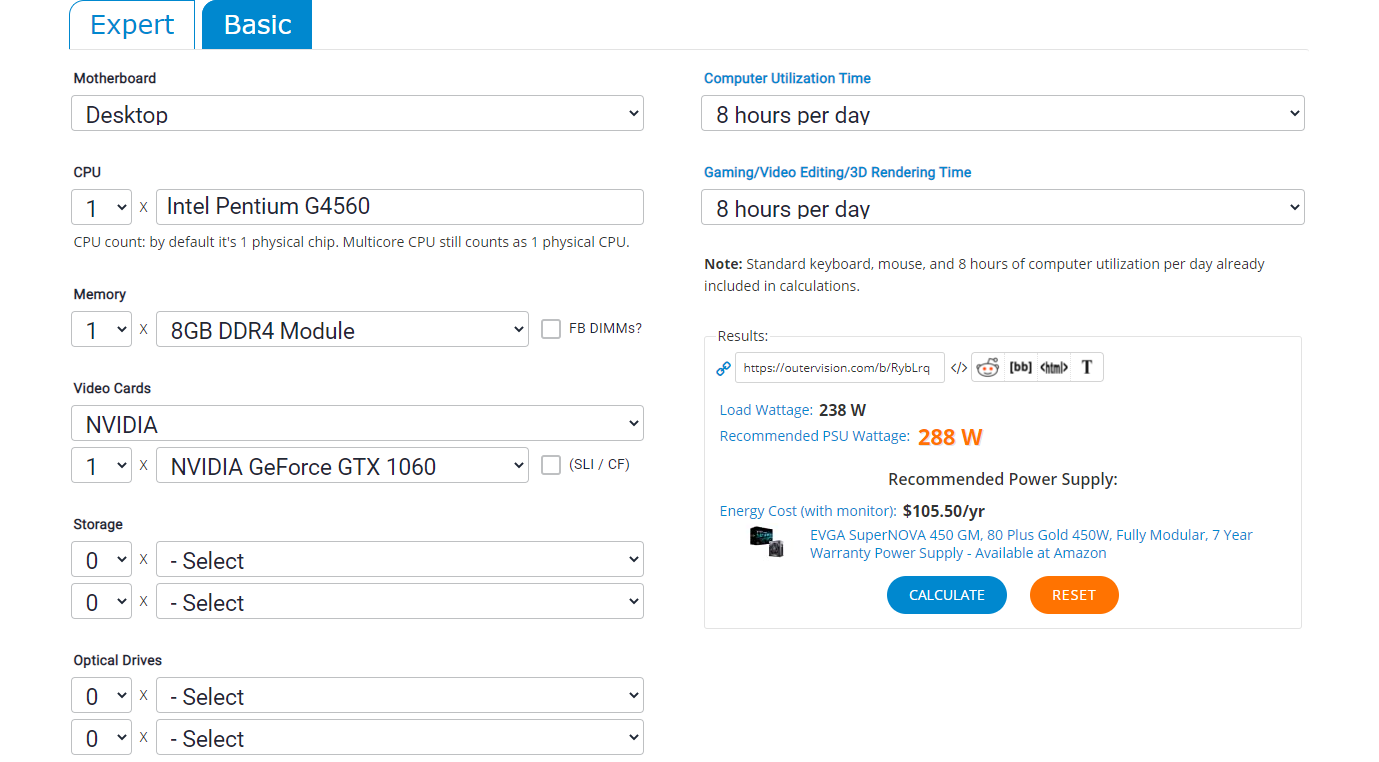Screen dimensions: 1379x762
Task: Open the first Storage quantity dropdown
Action: [101, 559]
